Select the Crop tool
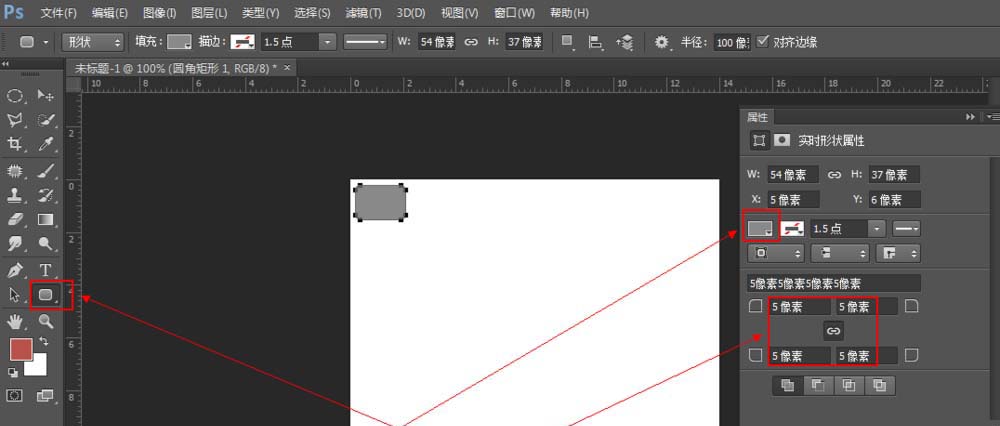Viewport: 1000px width, 426px height. coord(16,145)
